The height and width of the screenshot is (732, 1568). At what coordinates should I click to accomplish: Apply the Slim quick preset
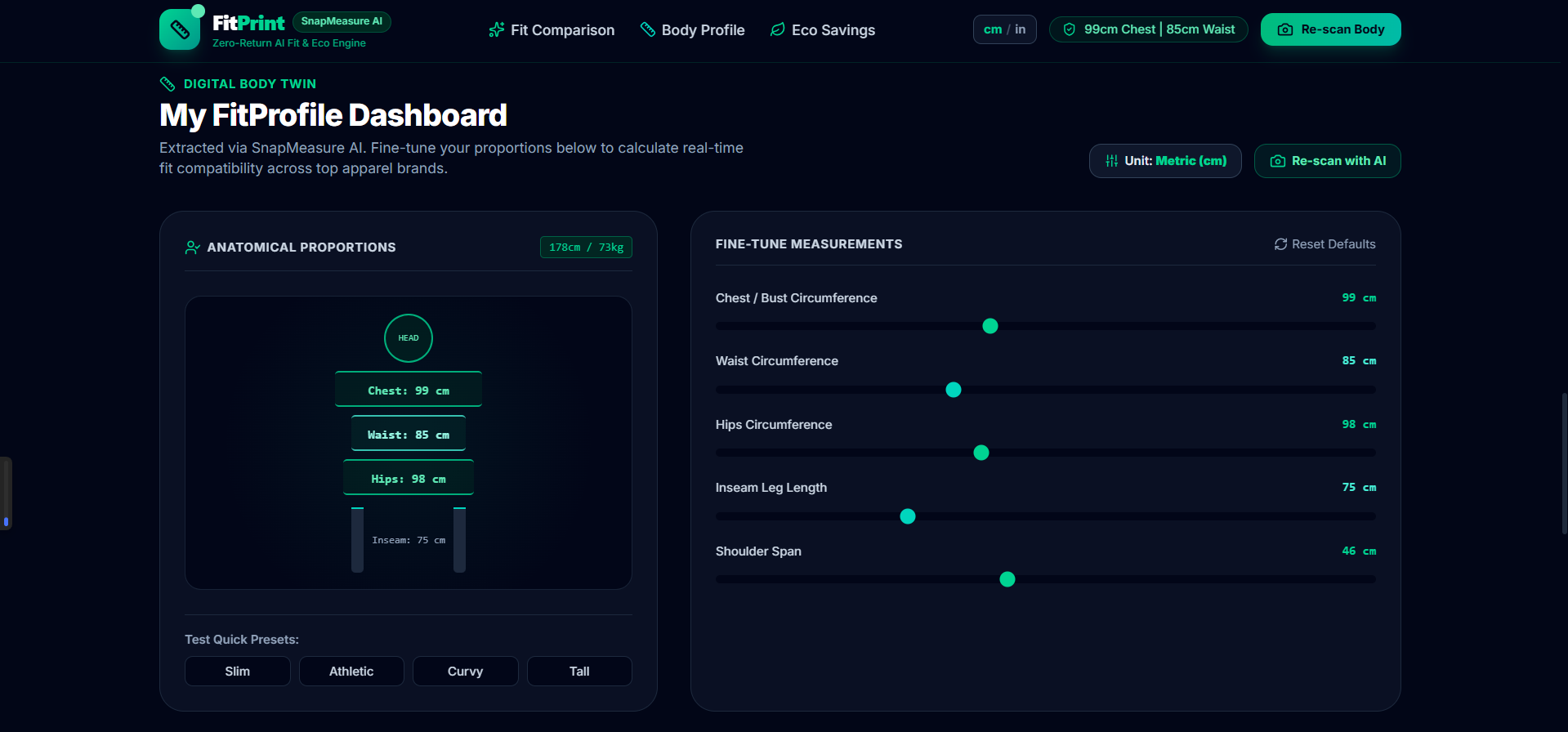[237, 672]
